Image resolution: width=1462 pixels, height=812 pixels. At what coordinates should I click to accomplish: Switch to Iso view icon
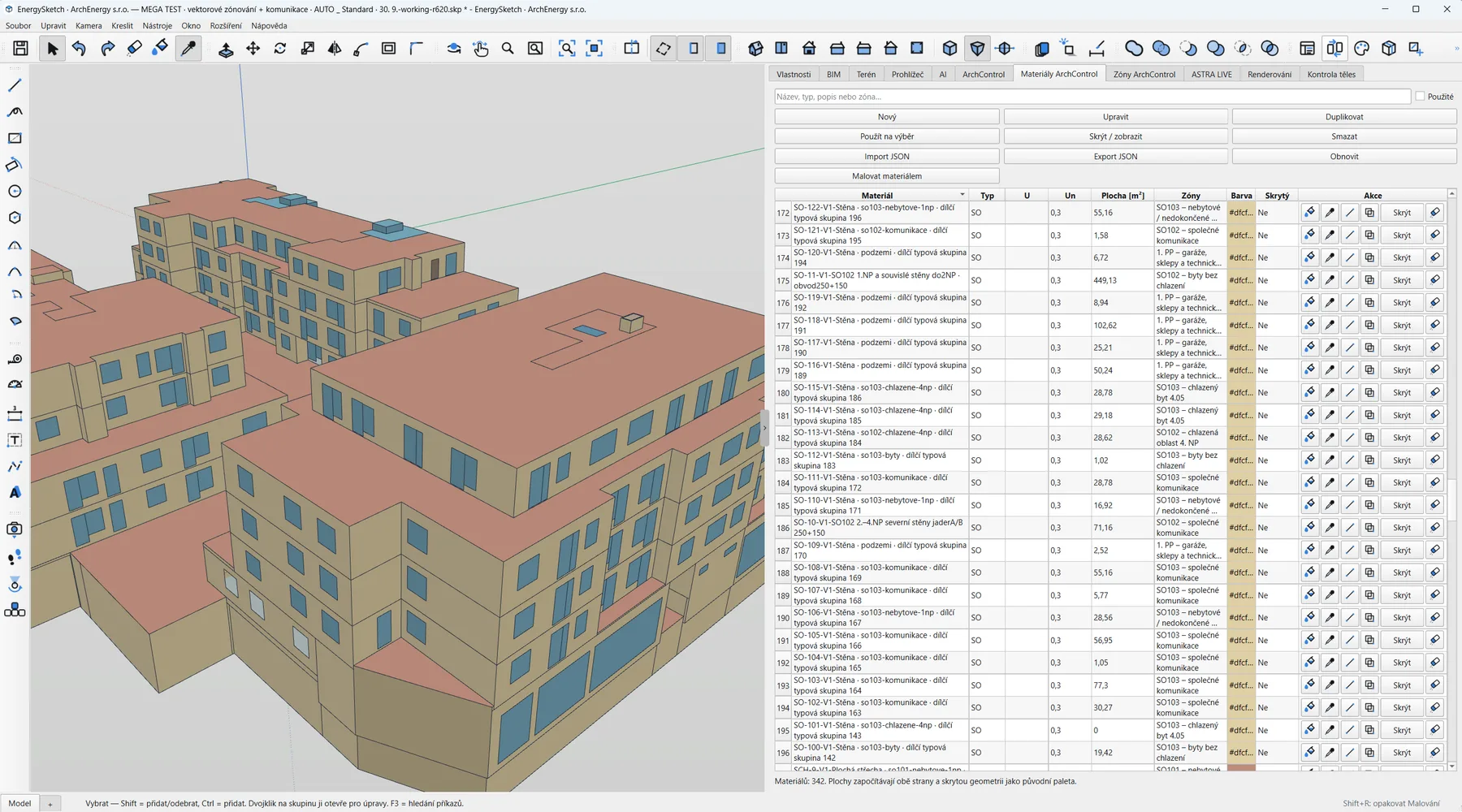755,49
